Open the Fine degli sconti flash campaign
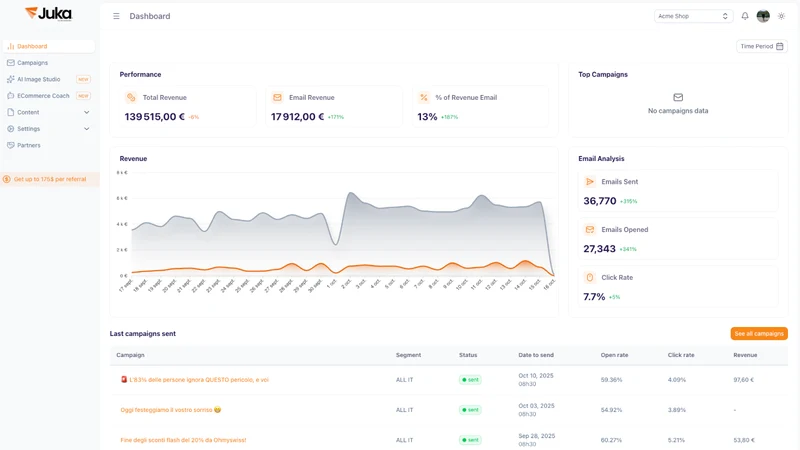Viewport: 800px width, 450px height. tap(183, 440)
